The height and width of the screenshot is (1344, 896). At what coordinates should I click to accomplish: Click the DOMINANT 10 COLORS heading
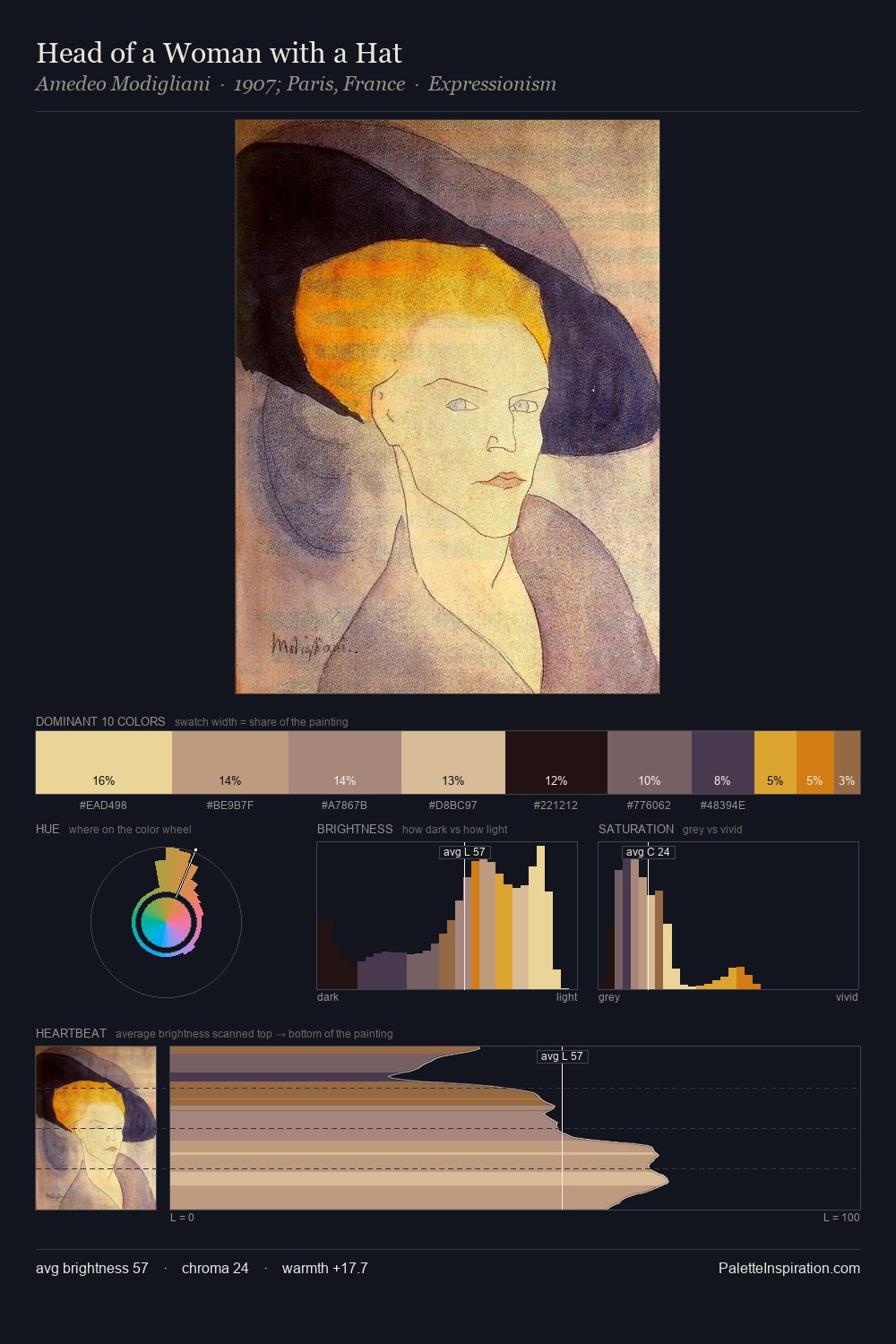100,721
